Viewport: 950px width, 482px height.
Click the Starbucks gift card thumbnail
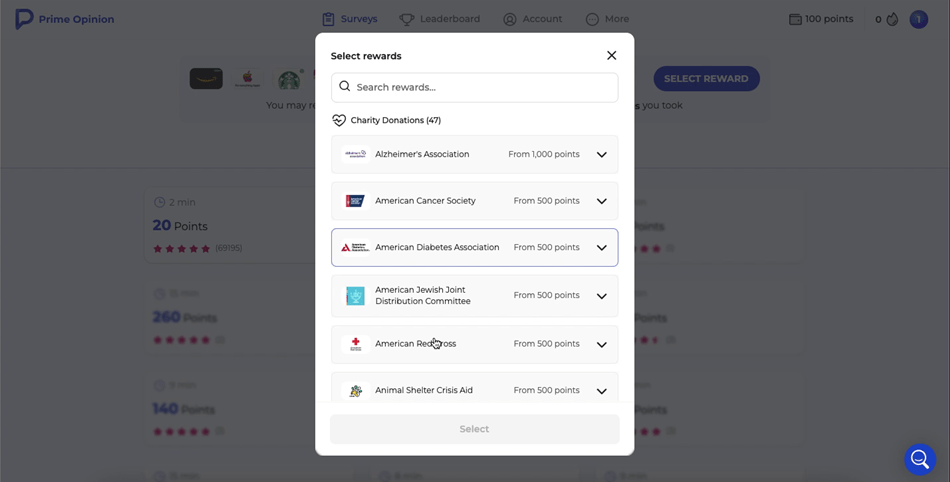tap(289, 79)
